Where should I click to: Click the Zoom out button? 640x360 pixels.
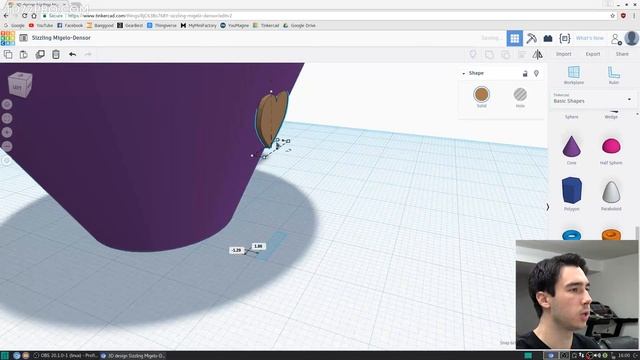(7, 146)
